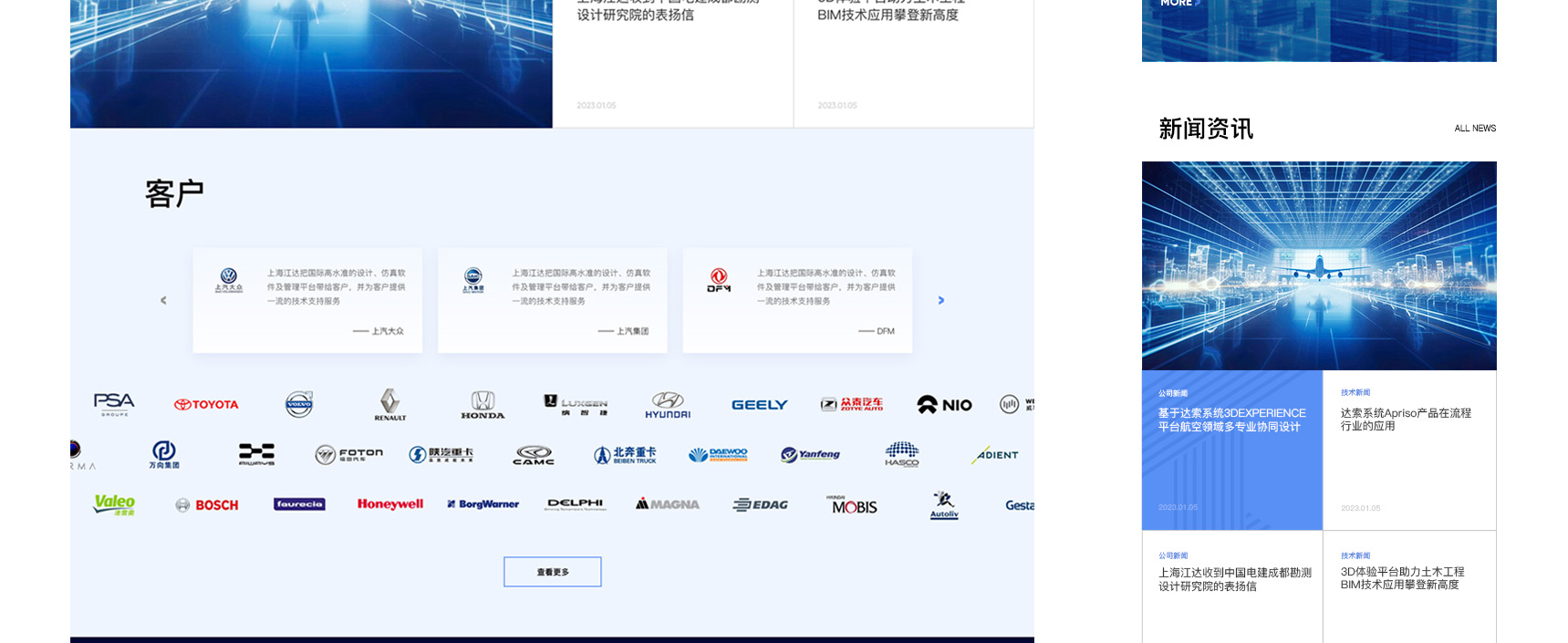Click the Dongfeng DFM logo in testimonial card

[719, 280]
